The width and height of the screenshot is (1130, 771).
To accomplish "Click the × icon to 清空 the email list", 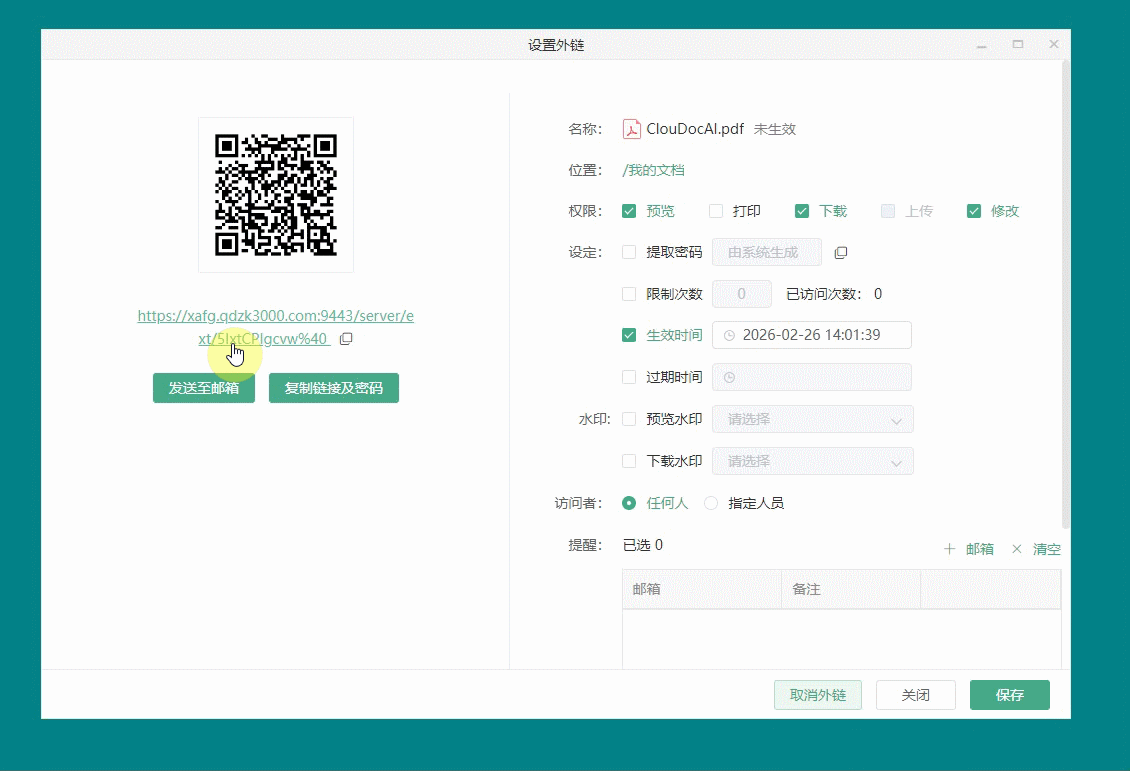I will coord(1016,548).
